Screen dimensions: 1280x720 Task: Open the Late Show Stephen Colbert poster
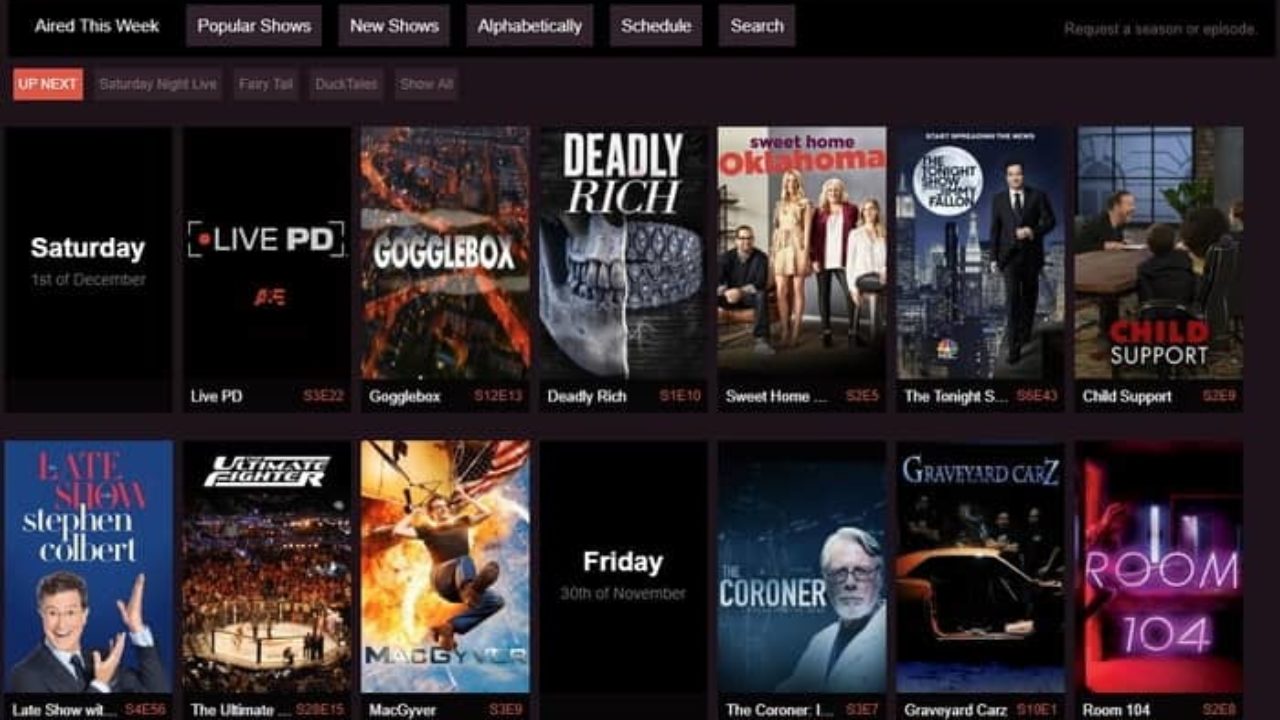point(88,567)
